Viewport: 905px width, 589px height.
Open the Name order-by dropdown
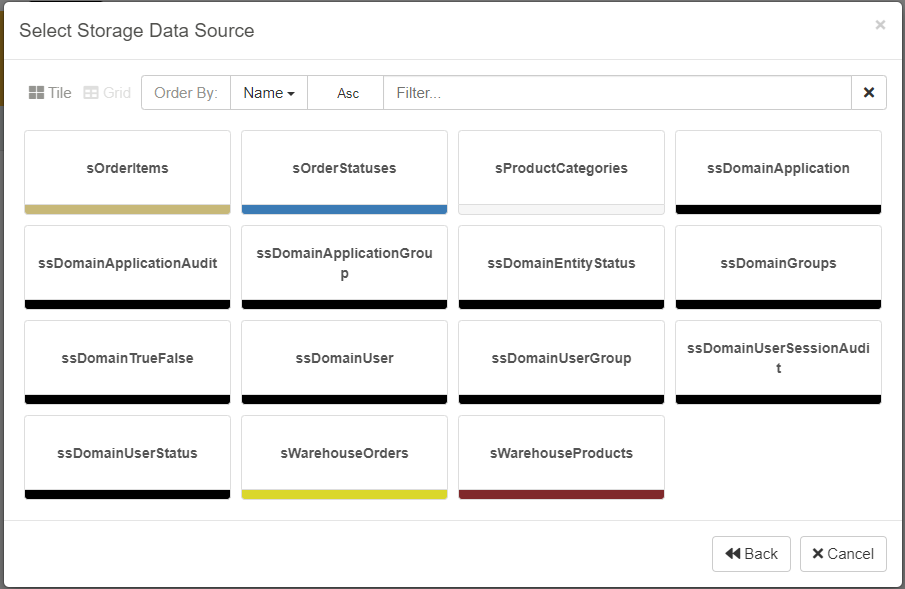click(x=268, y=93)
